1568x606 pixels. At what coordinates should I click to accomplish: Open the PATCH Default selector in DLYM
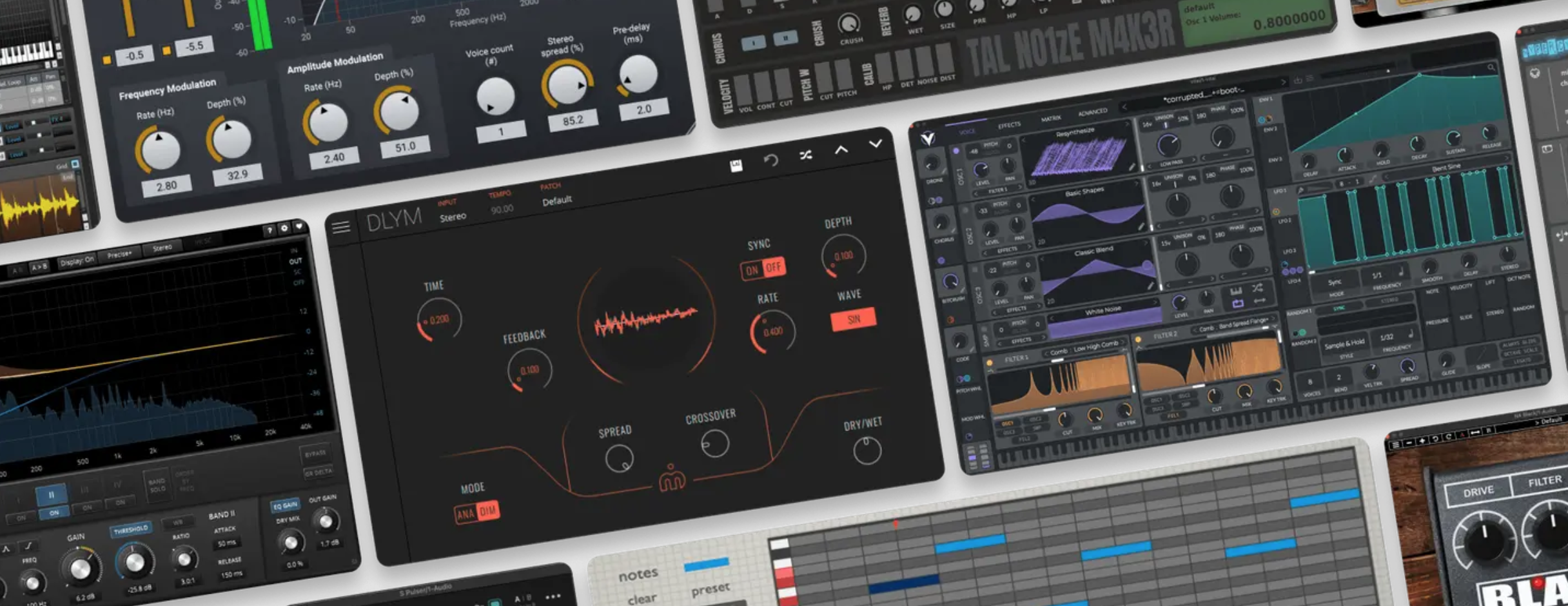coord(557,200)
